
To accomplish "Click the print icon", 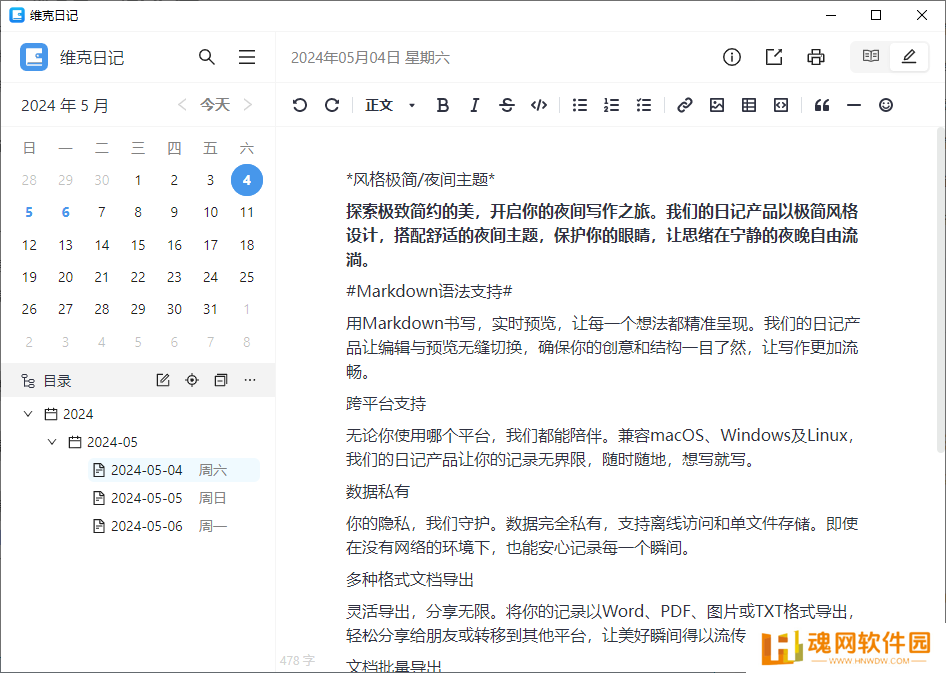I will click(816, 57).
